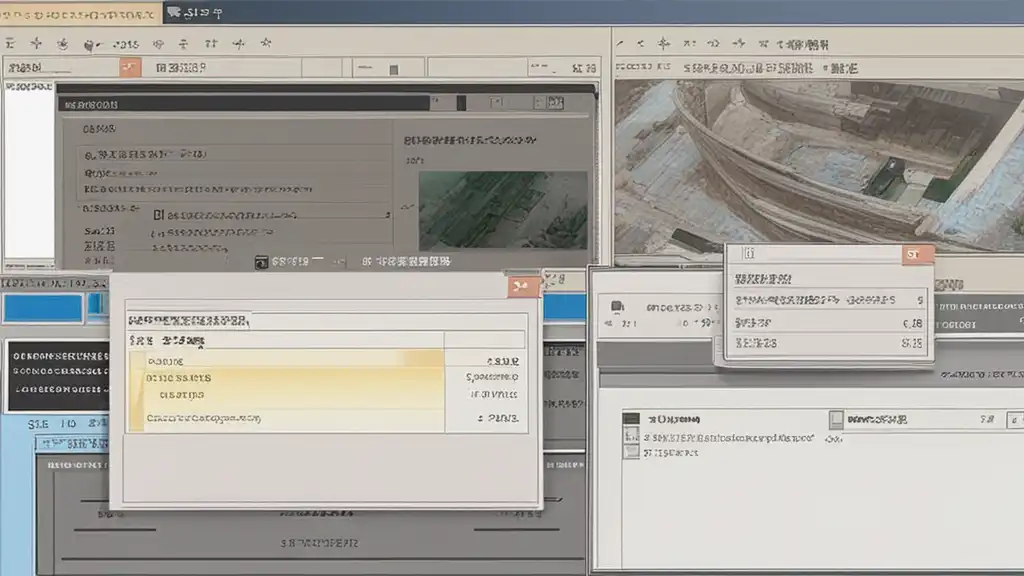This screenshot has height=576, width=1024.
Task: Focus the first input field under the main toolbar
Action: (62, 67)
